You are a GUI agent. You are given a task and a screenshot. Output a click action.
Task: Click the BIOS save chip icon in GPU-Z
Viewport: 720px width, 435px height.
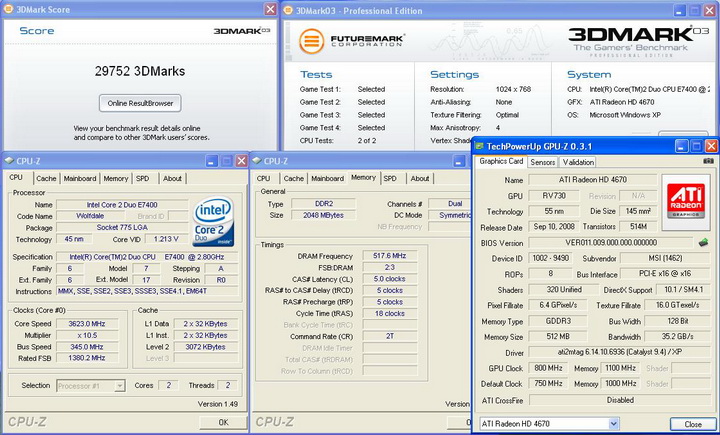click(x=703, y=243)
